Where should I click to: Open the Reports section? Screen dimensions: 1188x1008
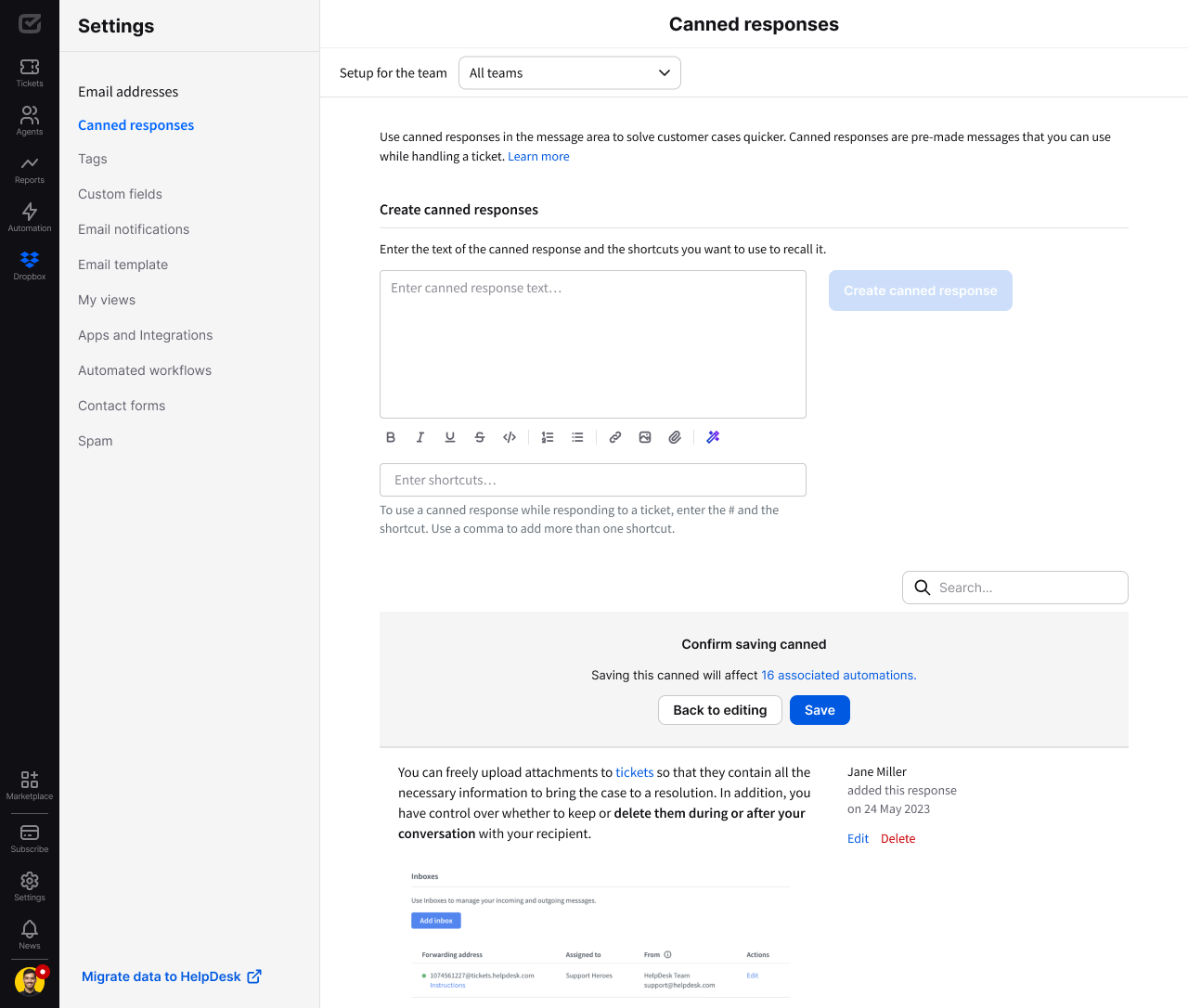click(x=30, y=169)
